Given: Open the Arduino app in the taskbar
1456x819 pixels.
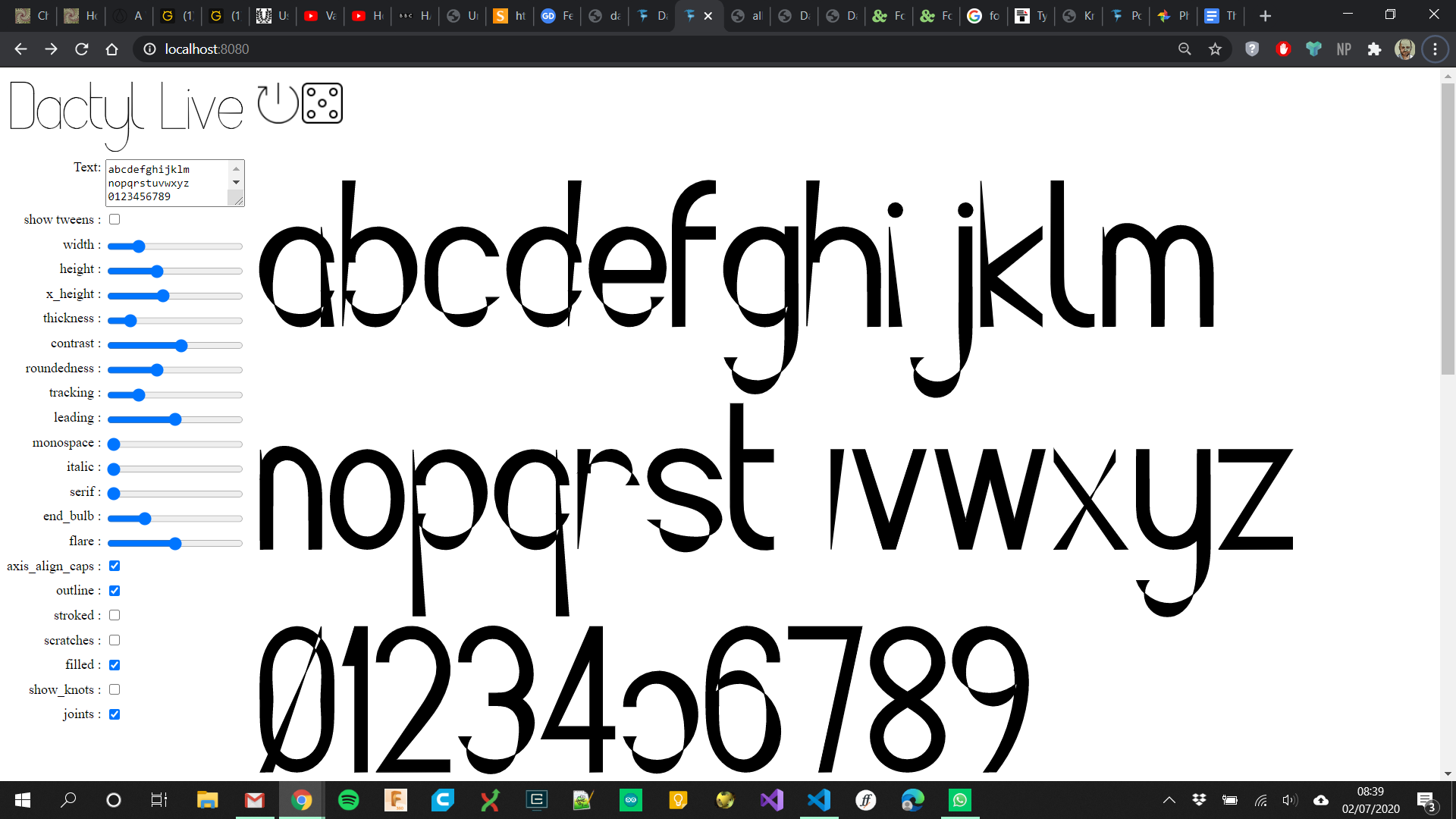Looking at the screenshot, I should [631, 800].
